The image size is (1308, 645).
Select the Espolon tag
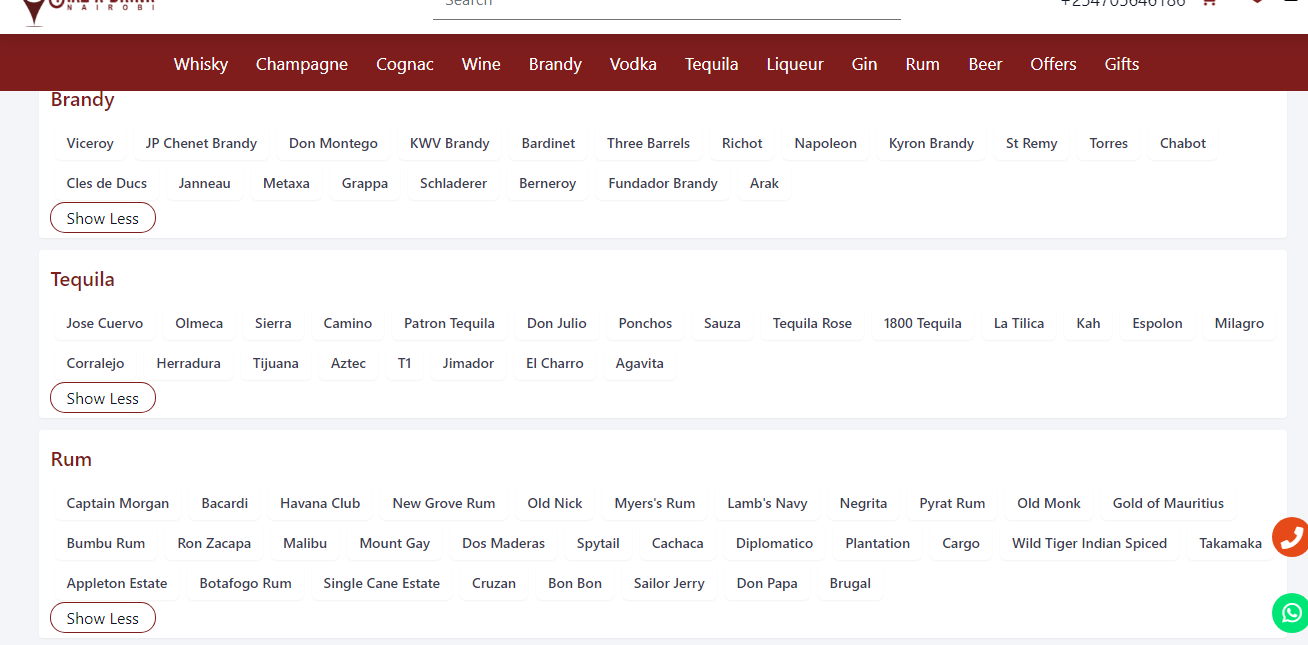[x=1157, y=323]
